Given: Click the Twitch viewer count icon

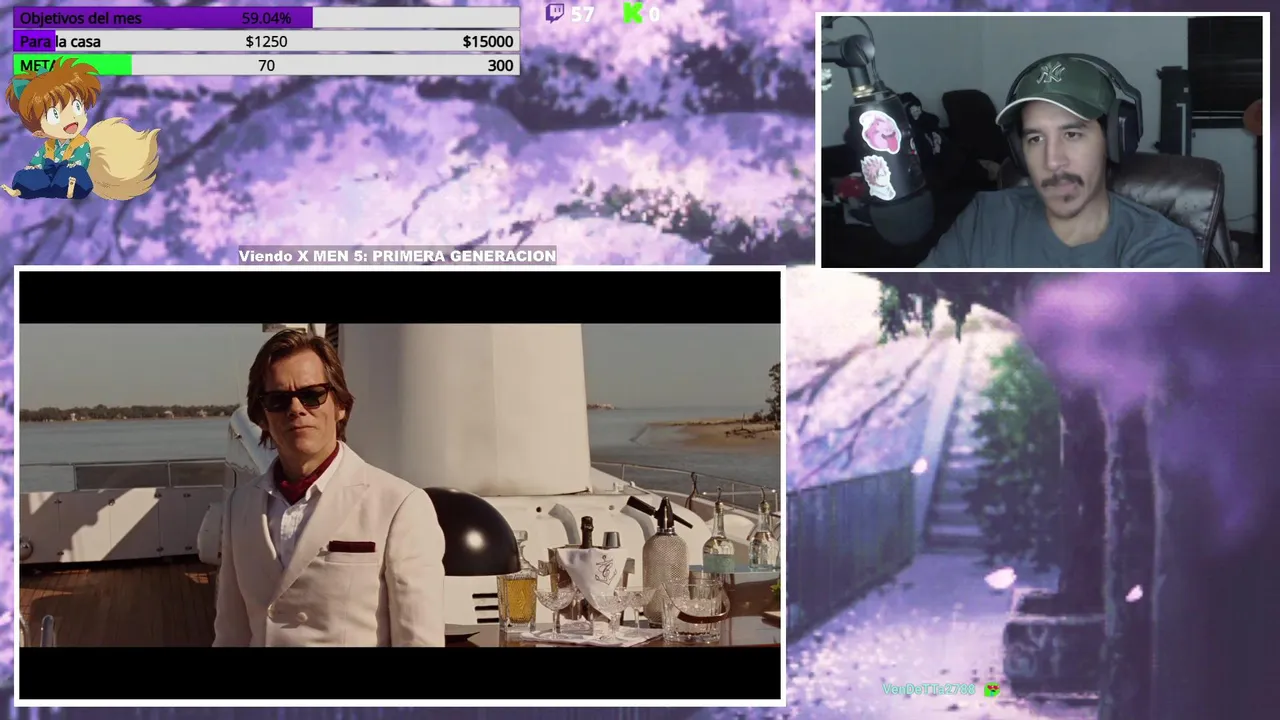Looking at the screenshot, I should tap(555, 13).
